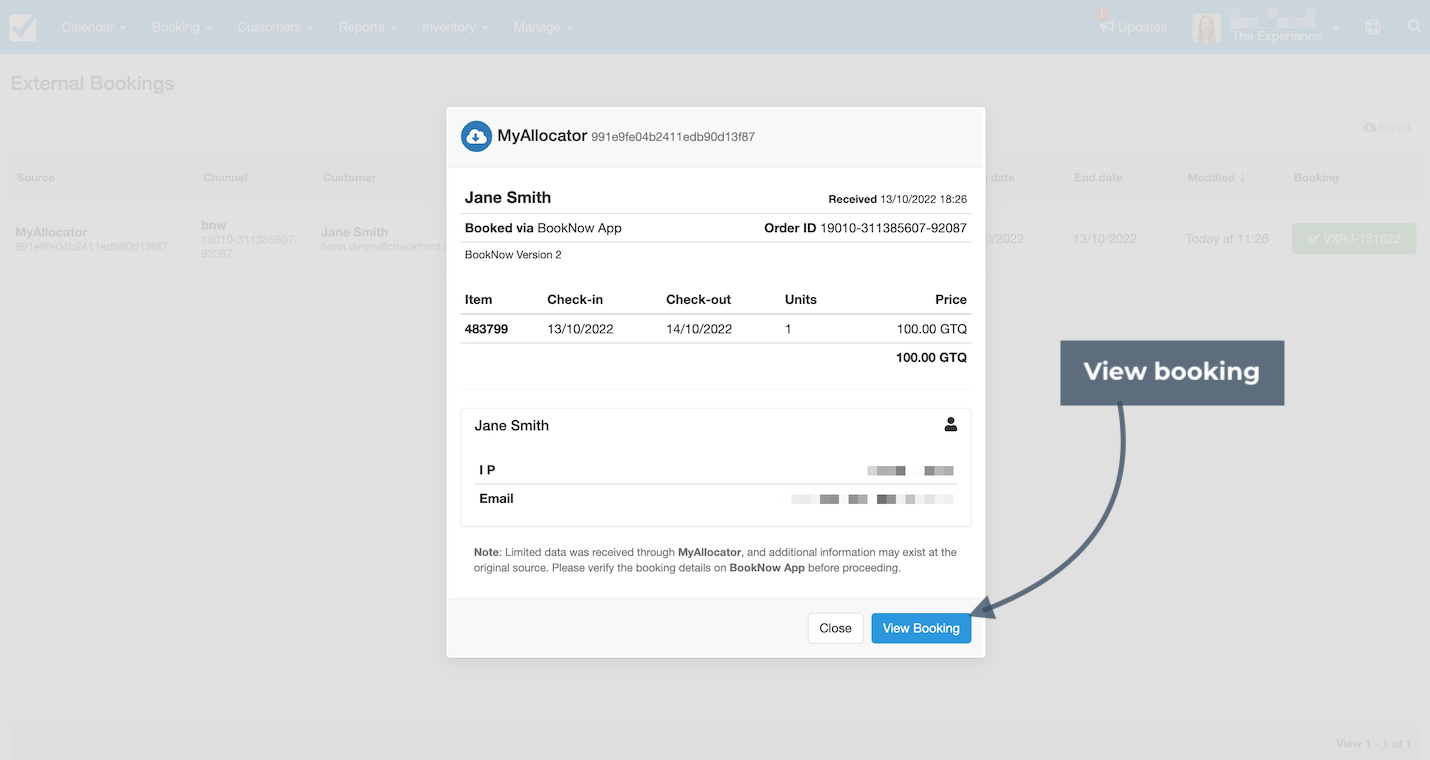
Task: Click the globe icon in navbar
Action: (x=1373, y=27)
